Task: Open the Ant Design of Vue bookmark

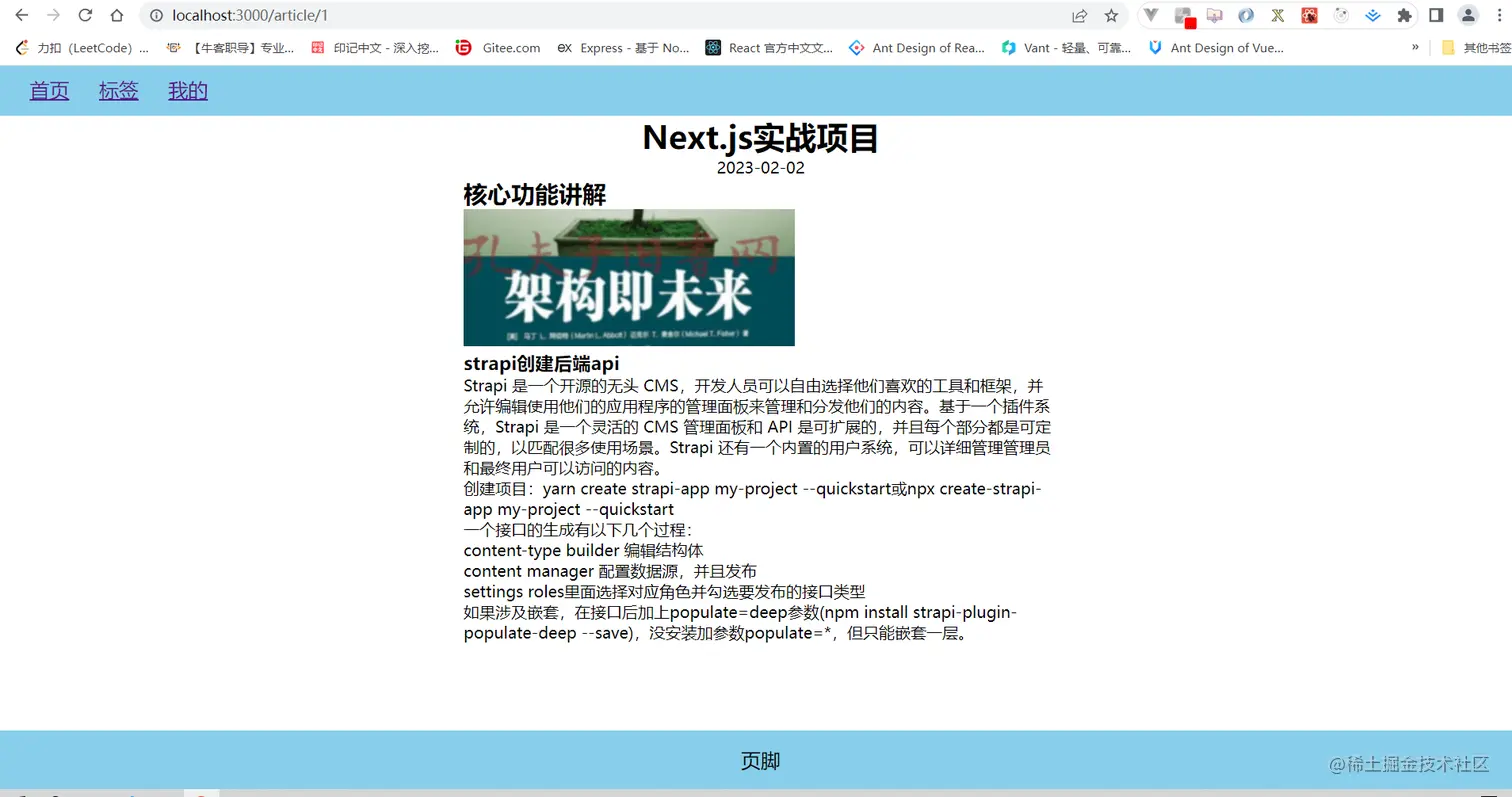Action: [x=1216, y=47]
